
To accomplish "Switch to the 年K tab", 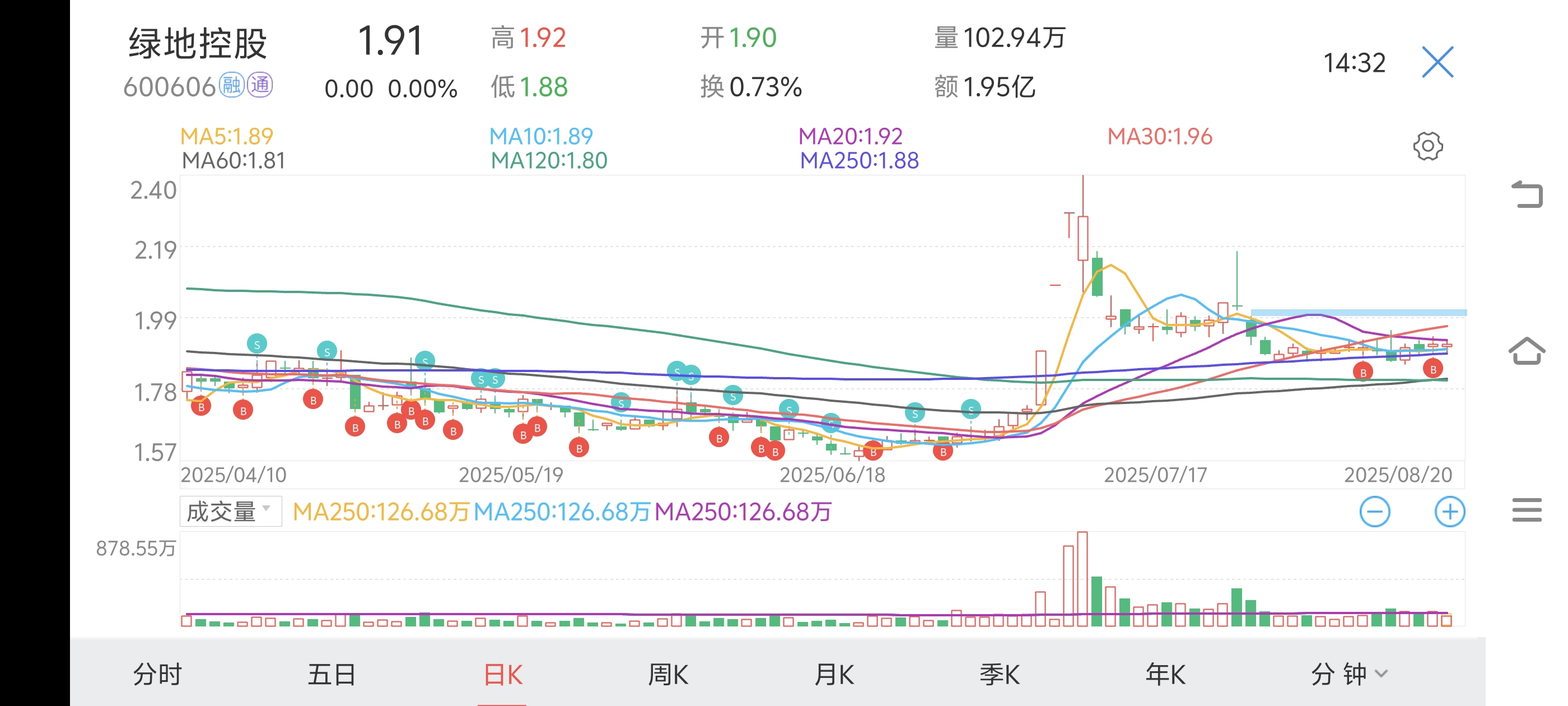I will (x=1165, y=674).
